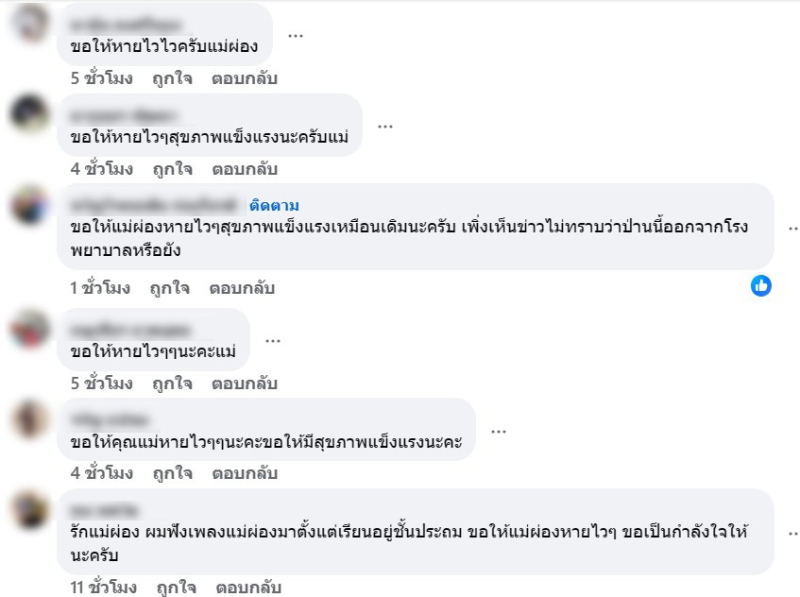Viewport: 800px width, 597px height.
Task: Open options for the 'ขอให้หายไวไวครับแม่ผ่อง' comment
Action: point(295,36)
